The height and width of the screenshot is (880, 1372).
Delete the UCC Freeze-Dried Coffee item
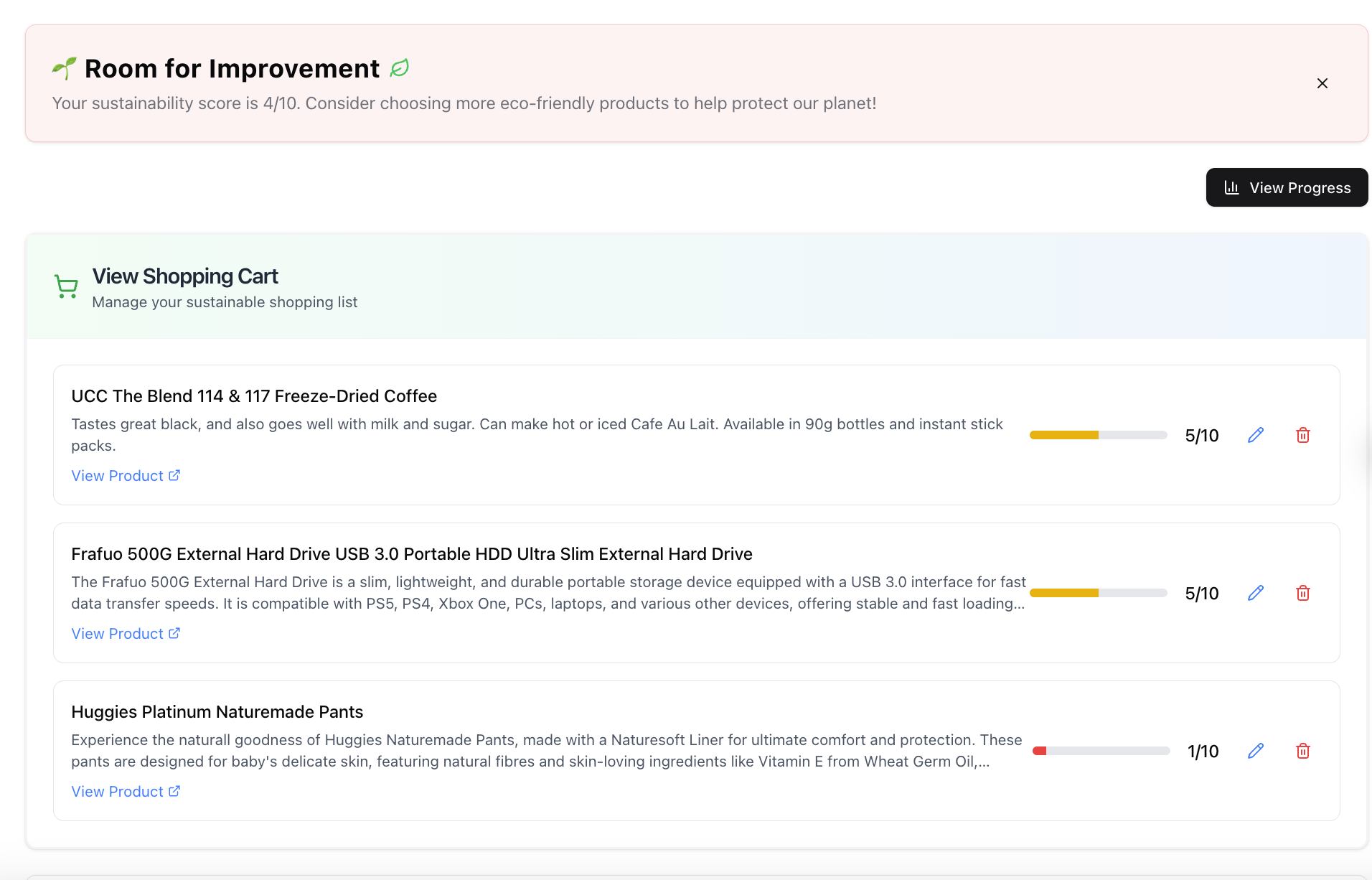pos(1302,435)
